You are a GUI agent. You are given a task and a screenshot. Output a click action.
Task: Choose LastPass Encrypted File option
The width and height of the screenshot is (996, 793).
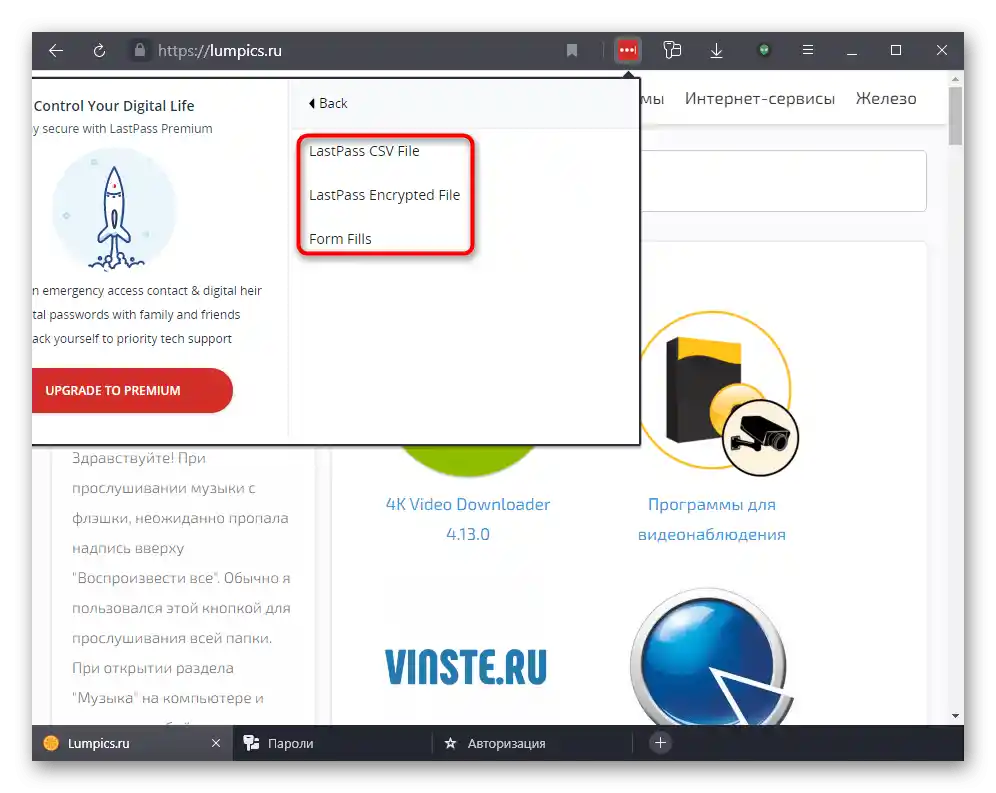pos(384,195)
